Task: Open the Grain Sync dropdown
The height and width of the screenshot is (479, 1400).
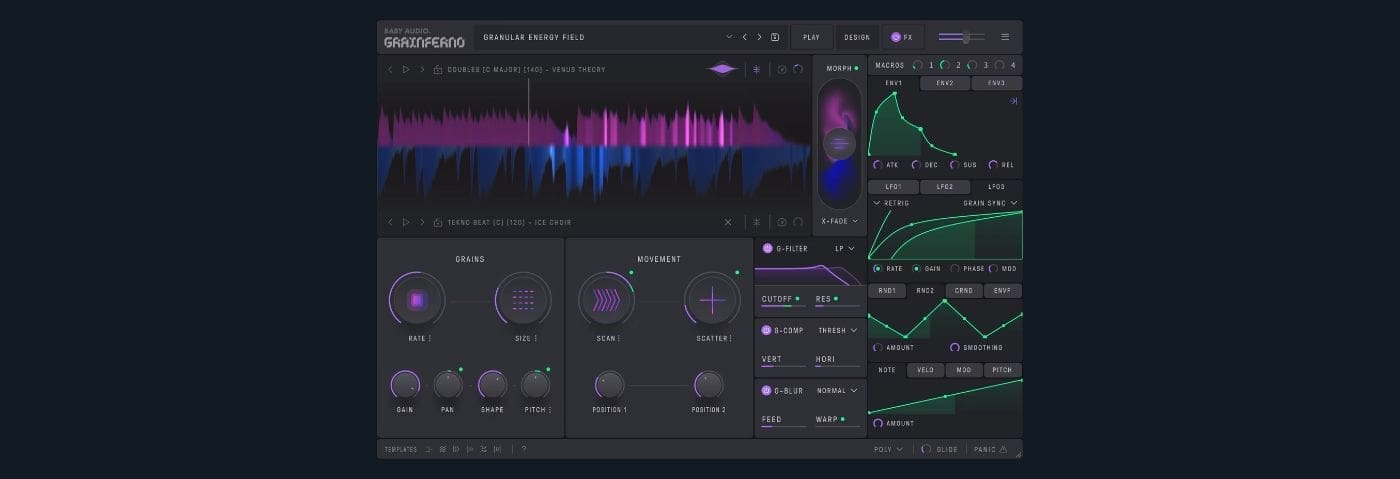Action: (x=990, y=203)
